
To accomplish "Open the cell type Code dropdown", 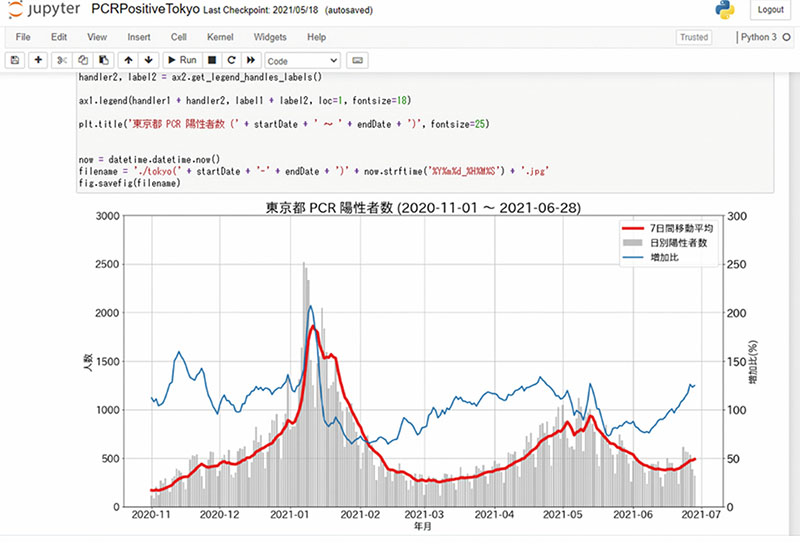I will pyautogui.click(x=302, y=61).
